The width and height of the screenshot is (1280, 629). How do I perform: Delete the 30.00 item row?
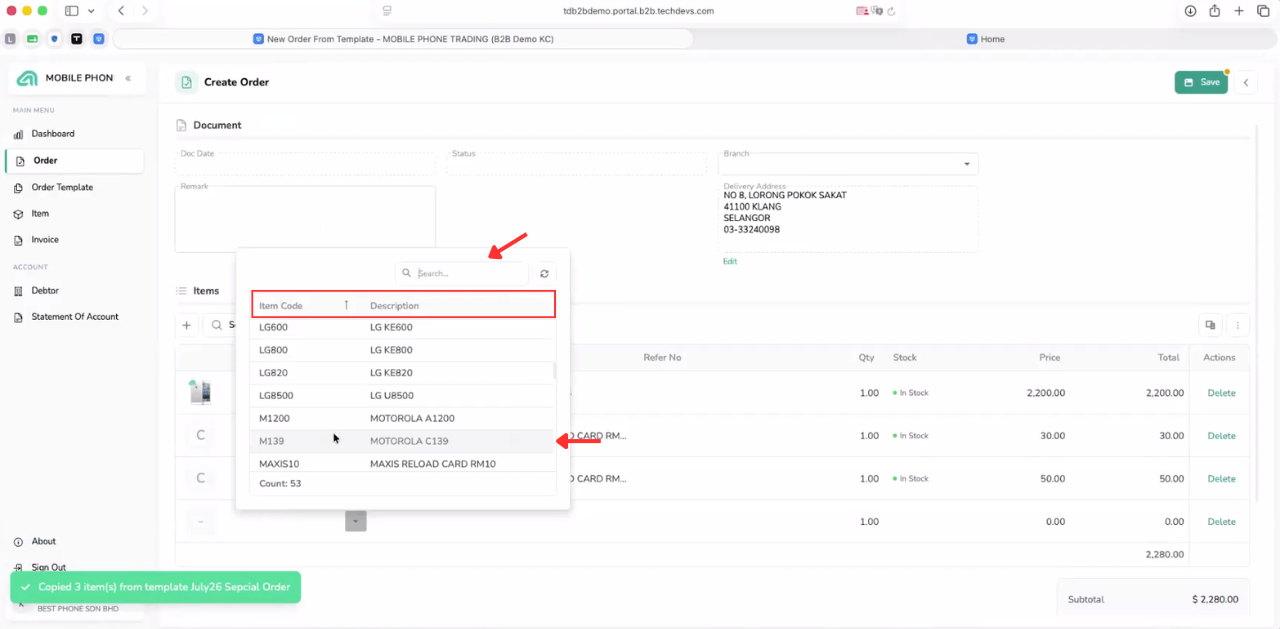(1221, 436)
